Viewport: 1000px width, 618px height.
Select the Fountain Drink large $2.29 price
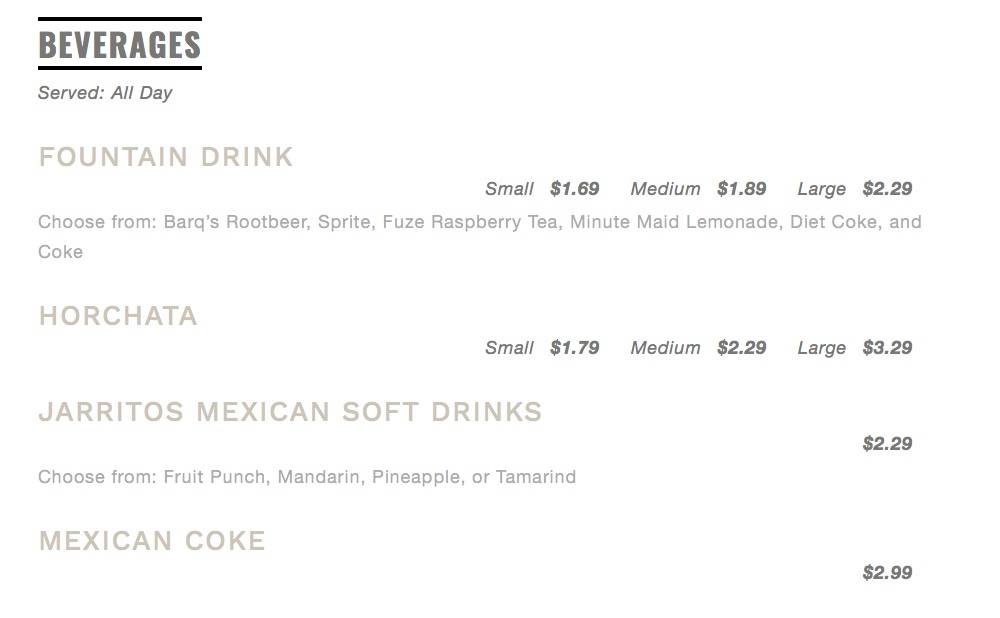pyautogui.click(x=888, y=189)
